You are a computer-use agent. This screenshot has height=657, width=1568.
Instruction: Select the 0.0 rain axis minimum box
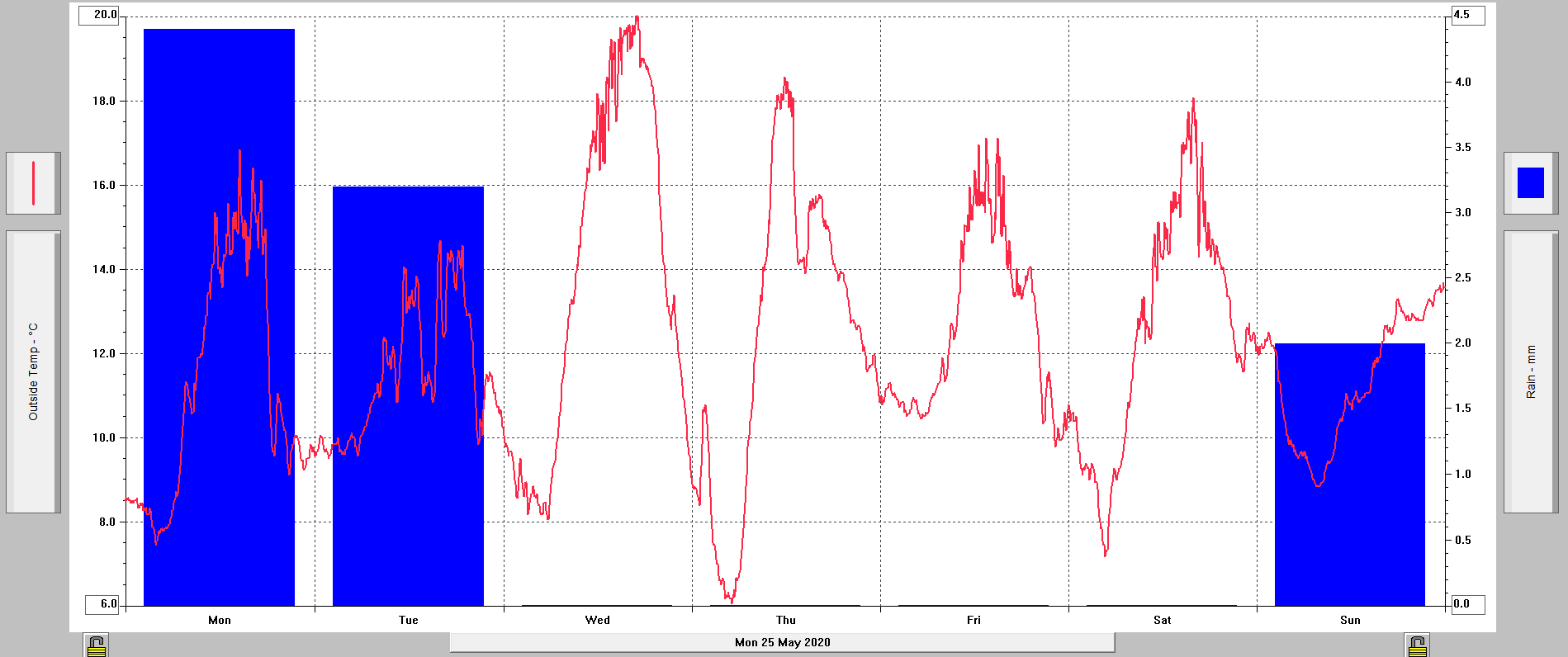1467,604
